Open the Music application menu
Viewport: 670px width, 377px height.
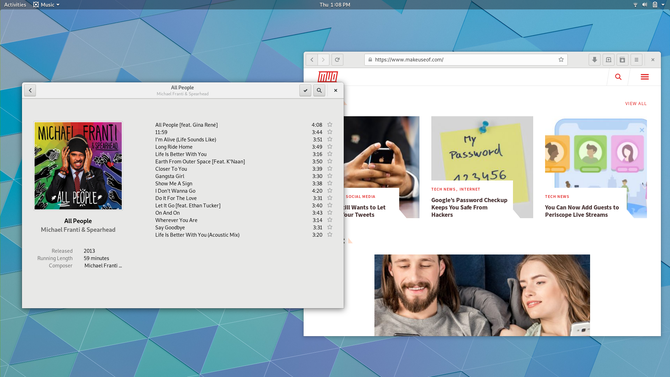[46, 5]
